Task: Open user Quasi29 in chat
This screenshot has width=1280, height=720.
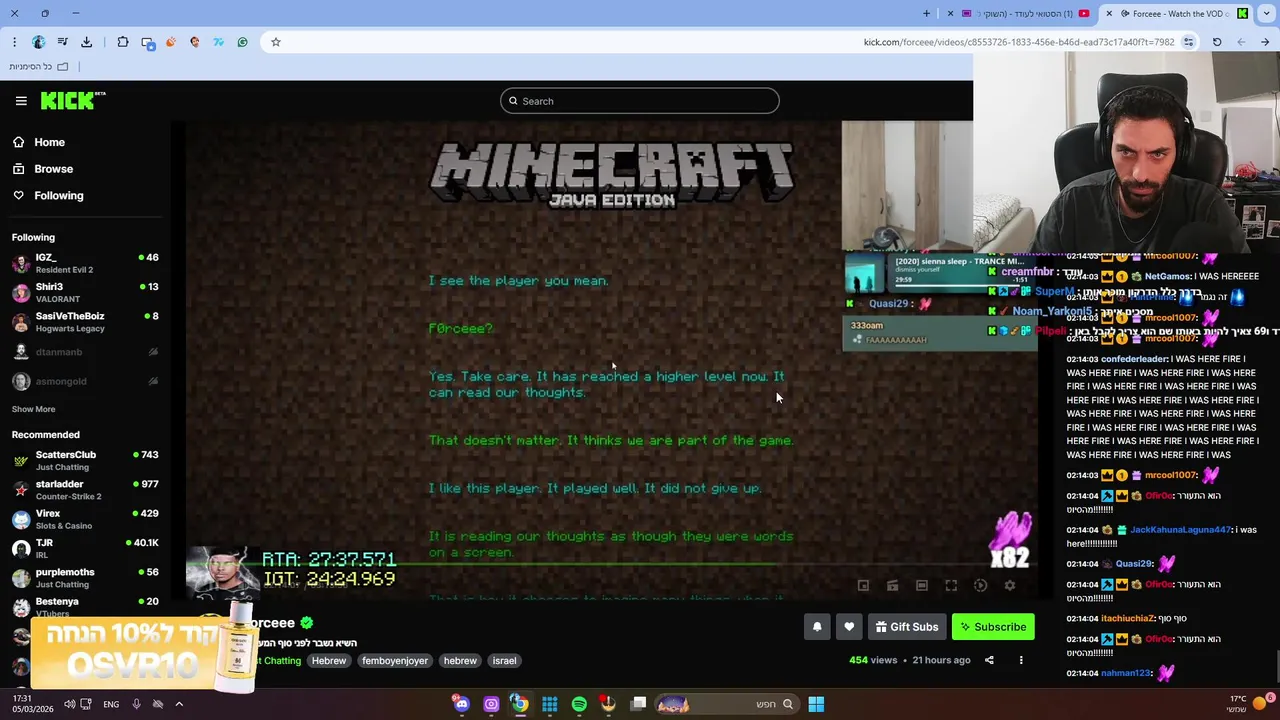Action: 1134,564
